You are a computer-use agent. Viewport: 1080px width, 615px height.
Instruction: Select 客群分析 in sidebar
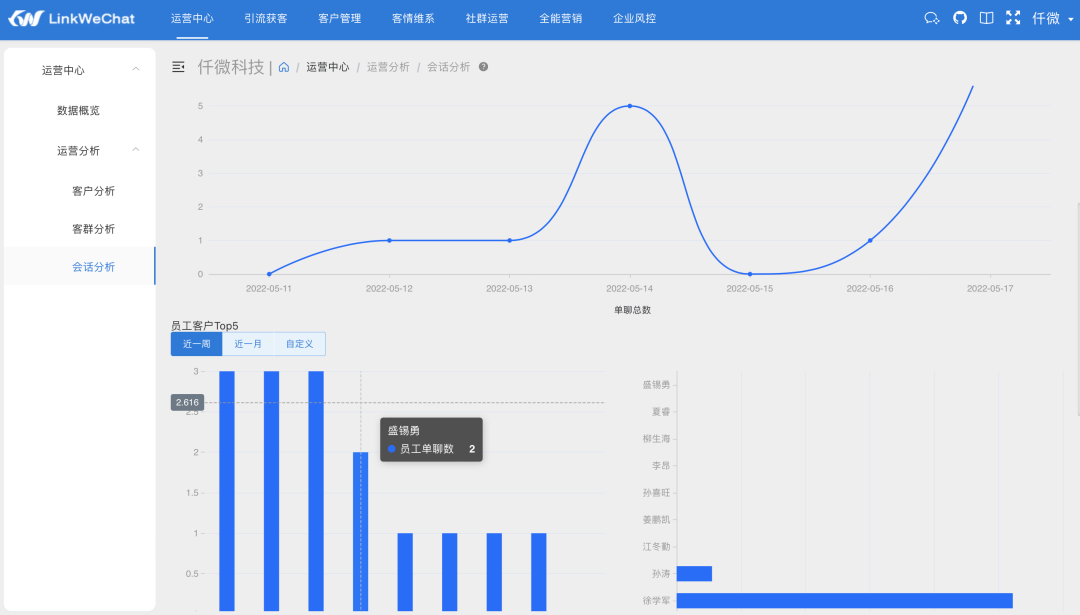94,229
